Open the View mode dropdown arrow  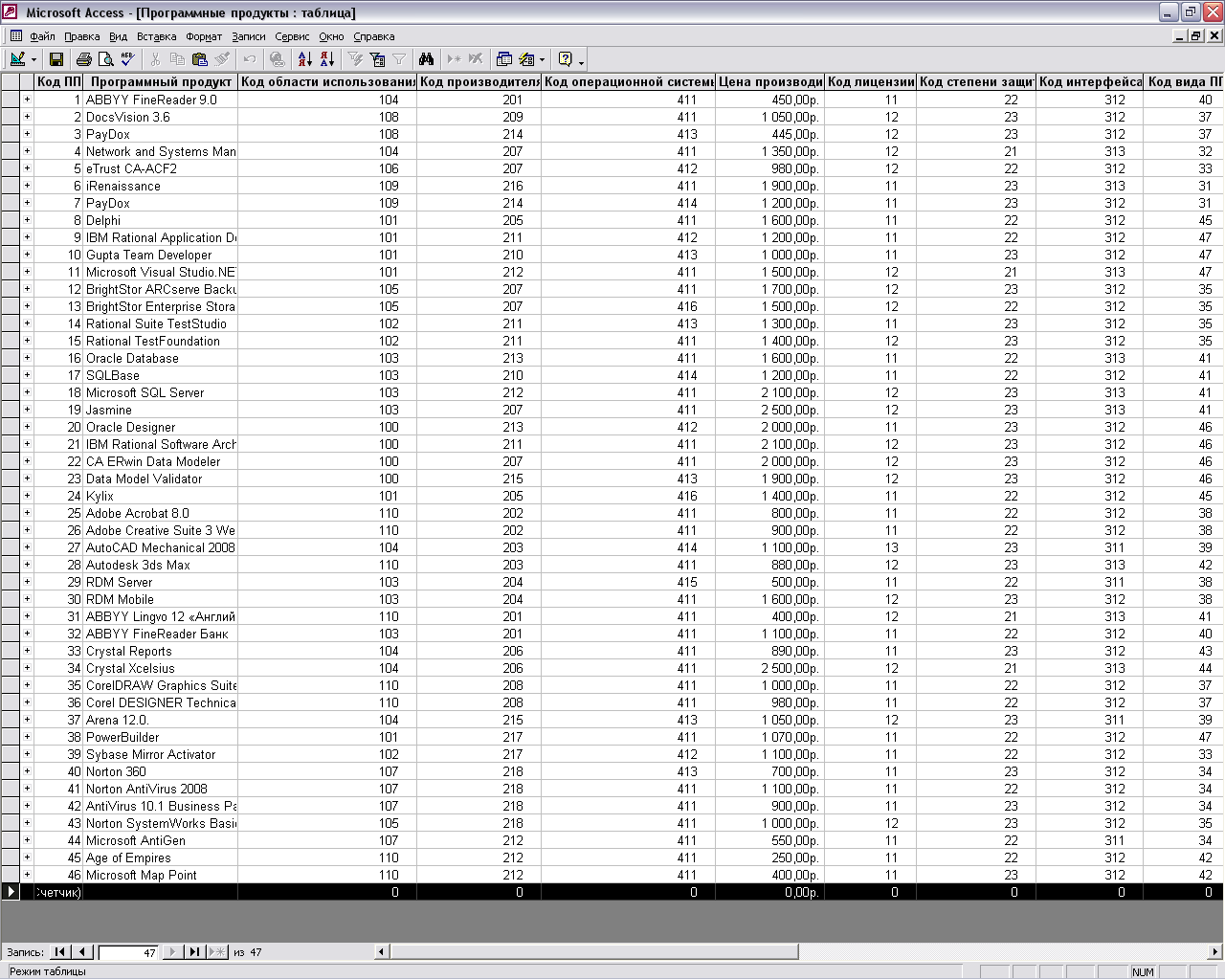tap(34, 59)
